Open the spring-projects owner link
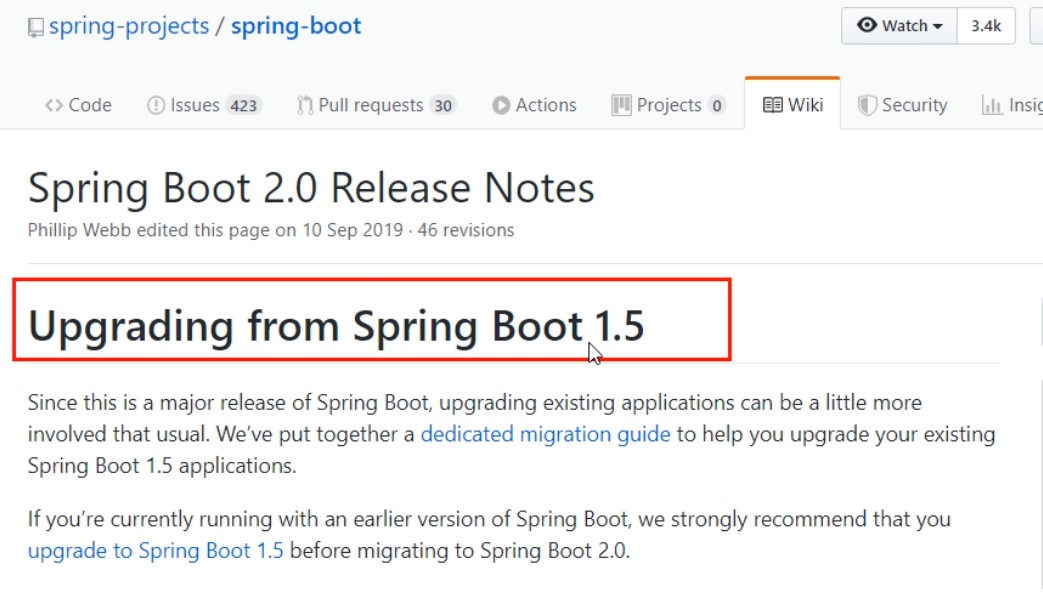The height and width of the screenshot is (602, 1043). tap(129, 26)
